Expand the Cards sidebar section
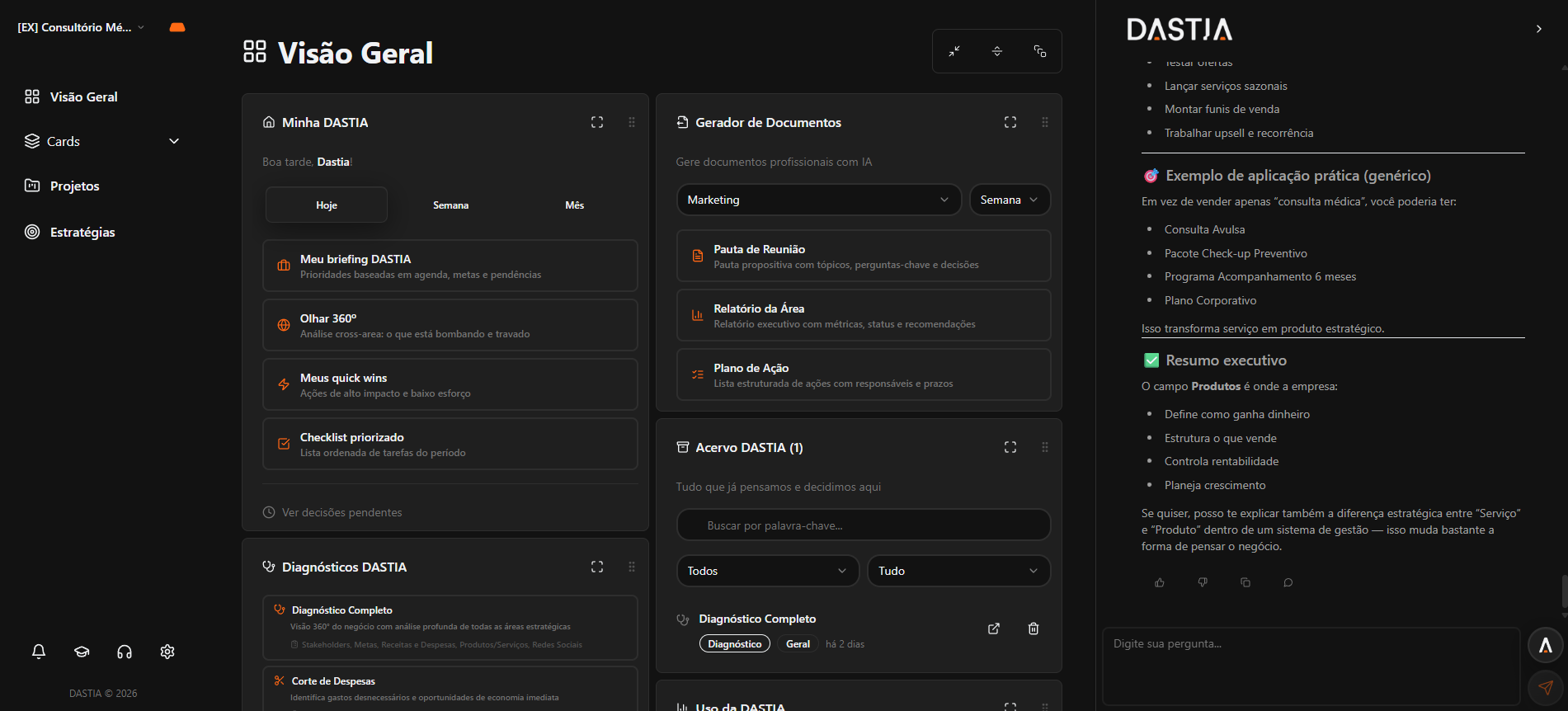This screenshot has height=711, width=1568. (102, 141)
